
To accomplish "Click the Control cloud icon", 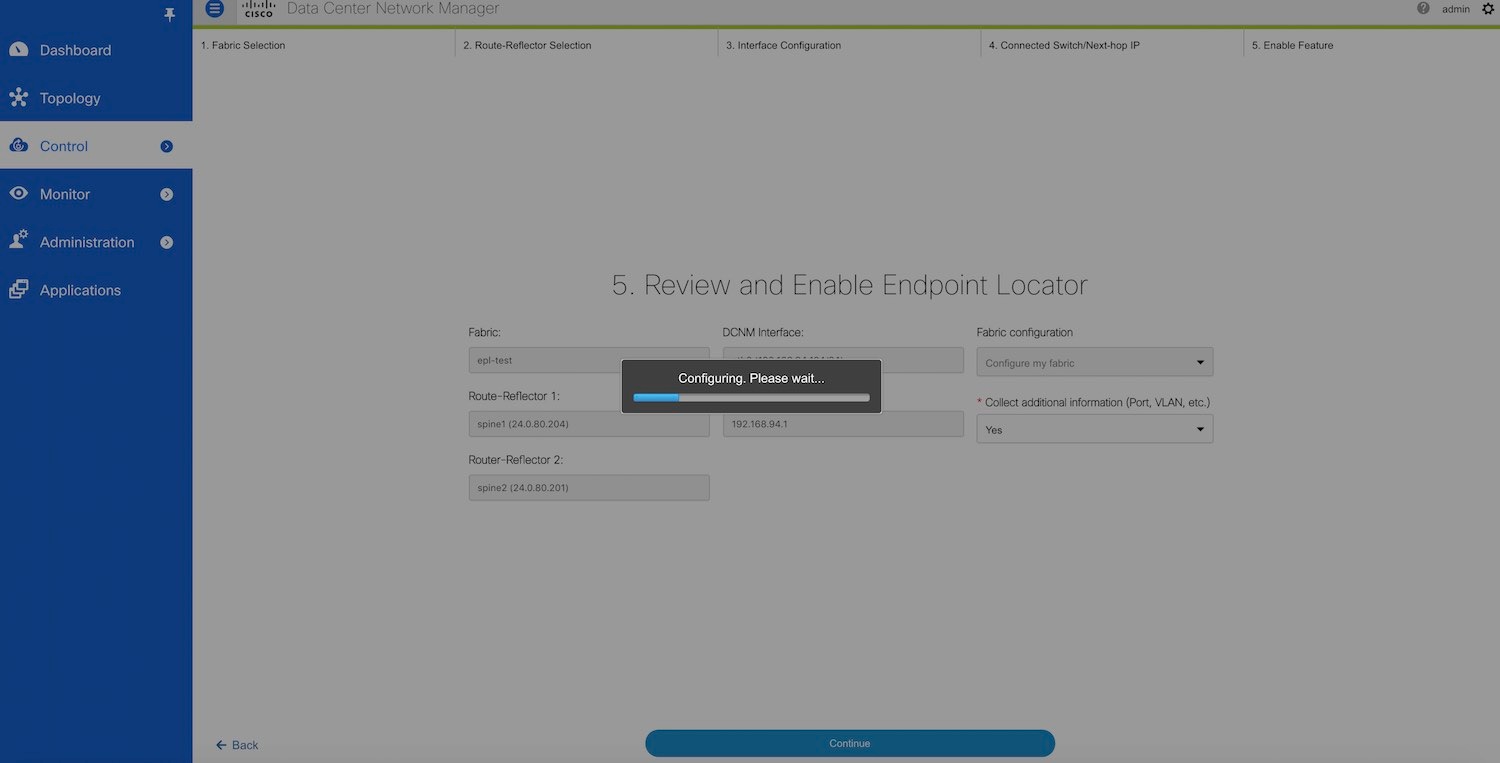I will point(18,145).
